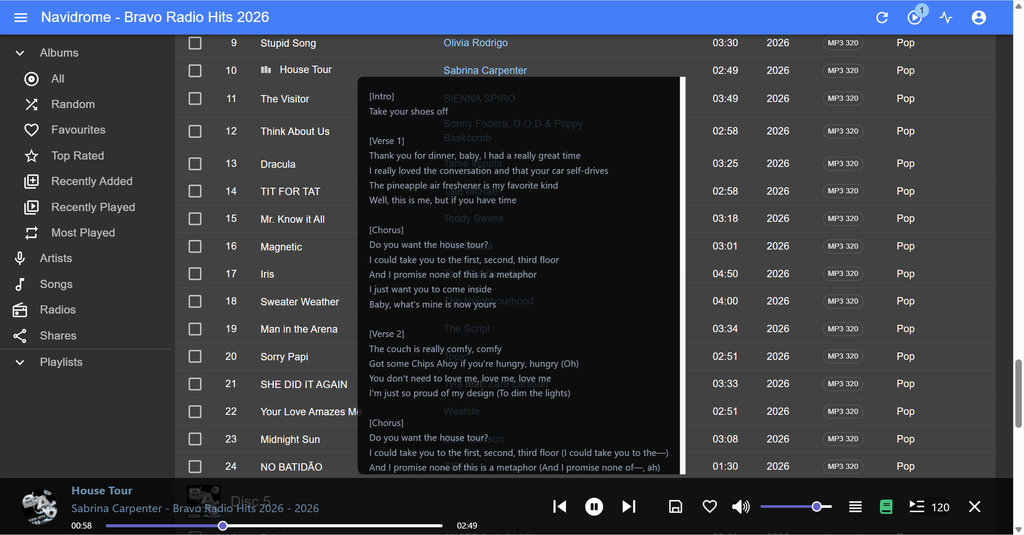The height and width of the screenshot is (535, 1024).
Task: Seek using the song progress slider handle
Action: (223, 525)
